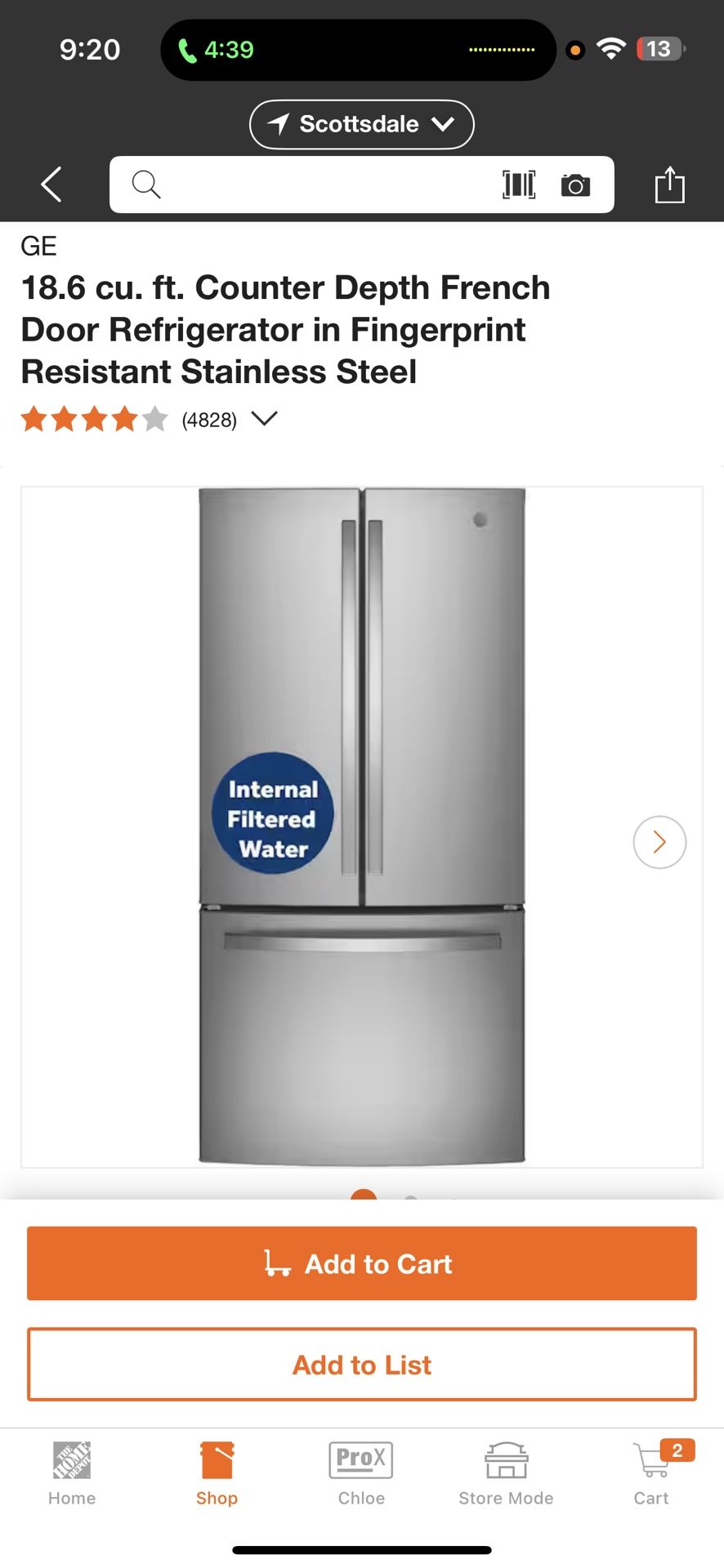Tap the refrigerator product image
Screen dimensions: 724x1568
(x=362, y=826)
